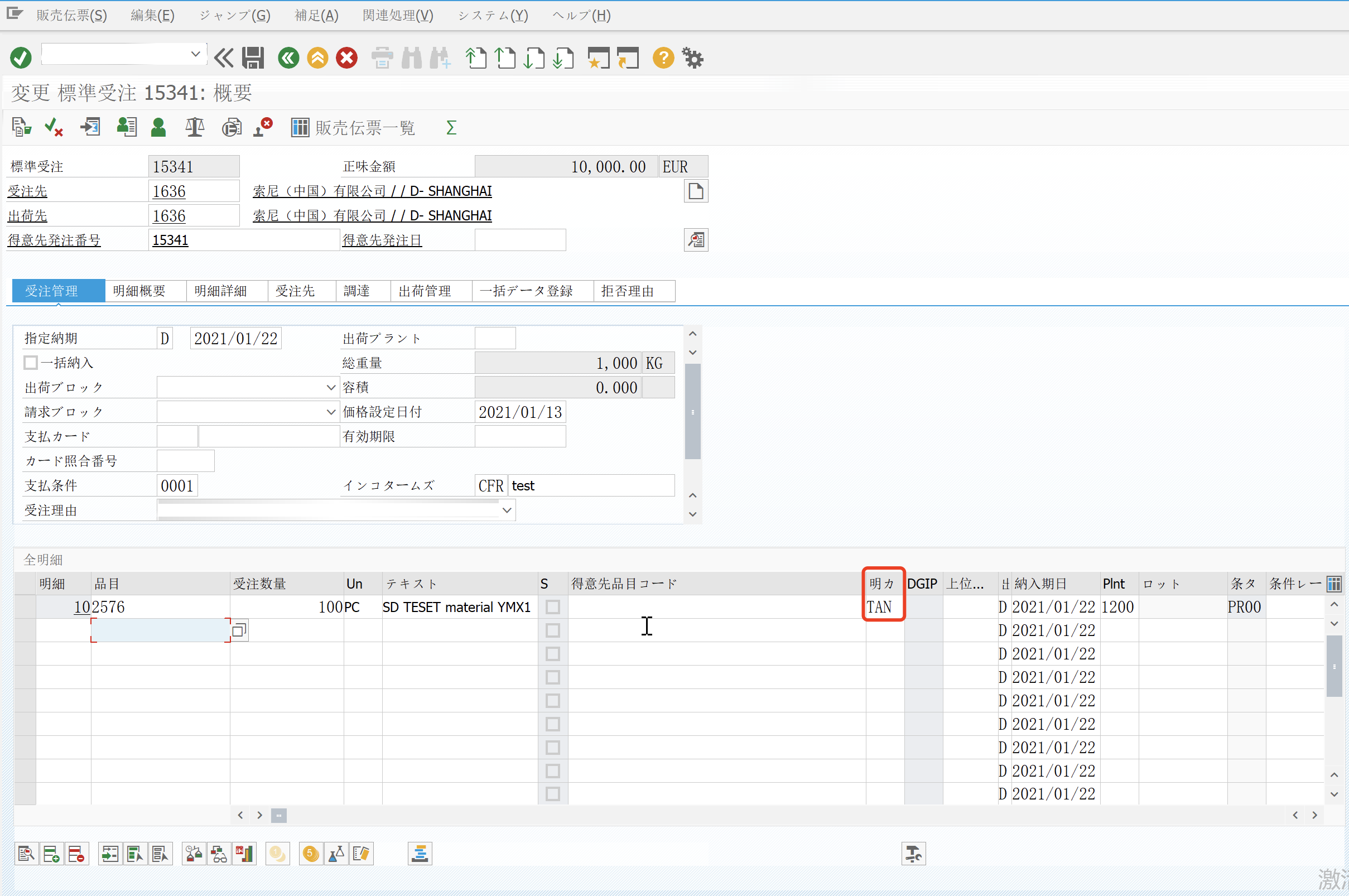Toggle the S checkbox in eighth table row
1349x896 pixels.
click(x=552, y=771)
